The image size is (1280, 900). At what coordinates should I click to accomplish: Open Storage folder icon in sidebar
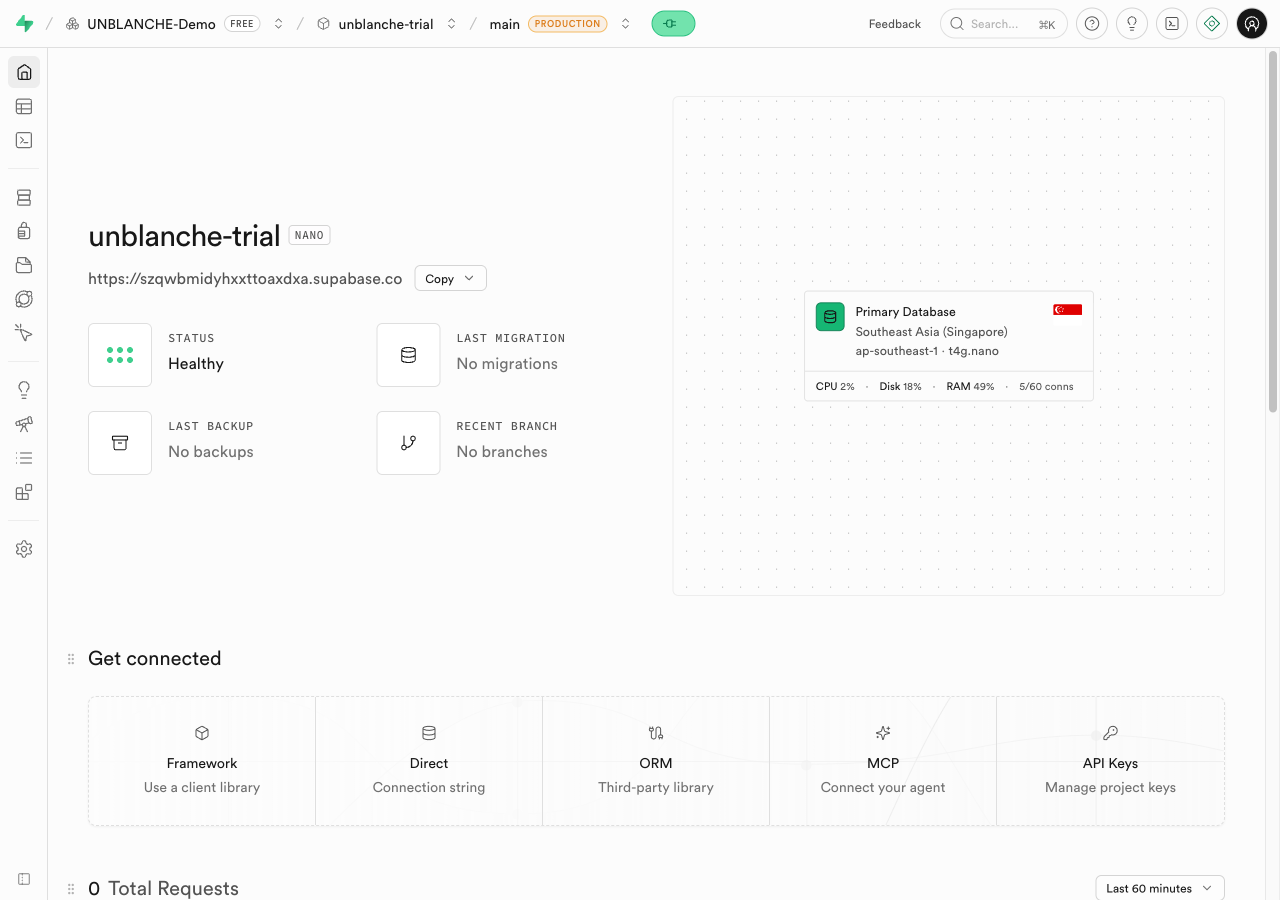coord(24,265)
